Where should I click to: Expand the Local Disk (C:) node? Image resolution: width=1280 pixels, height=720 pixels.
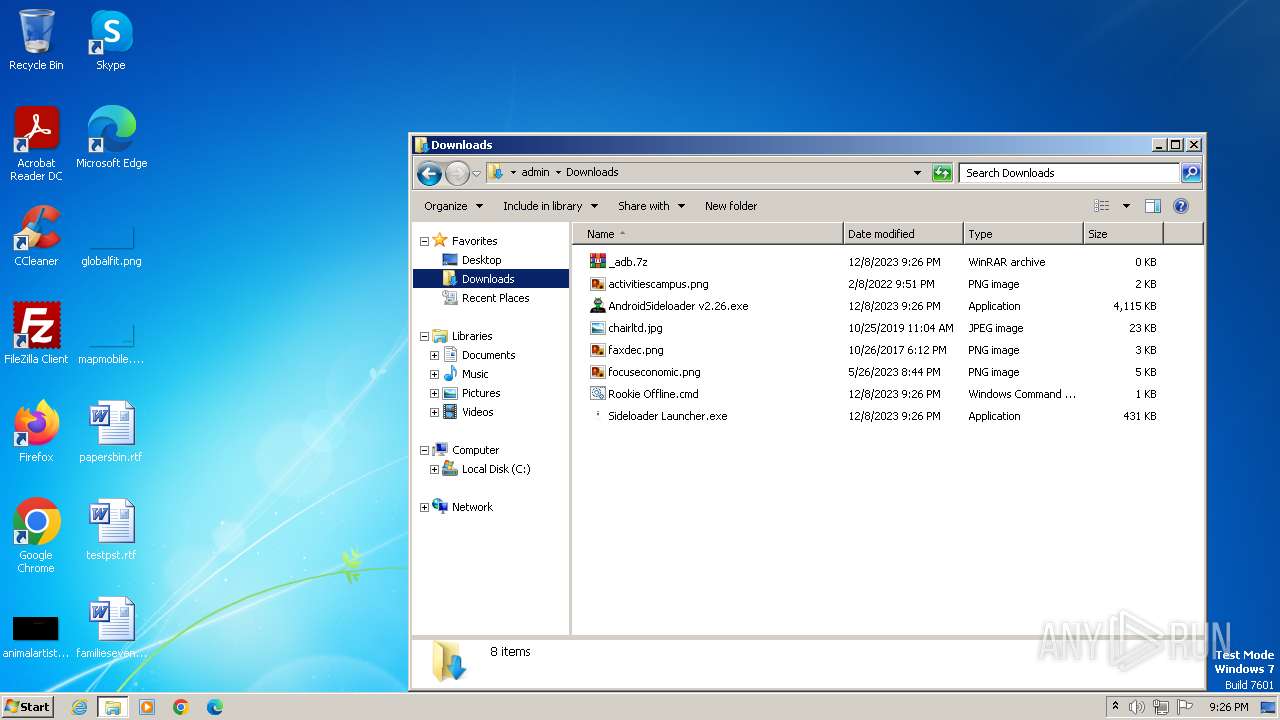click(x=434, y=469)
